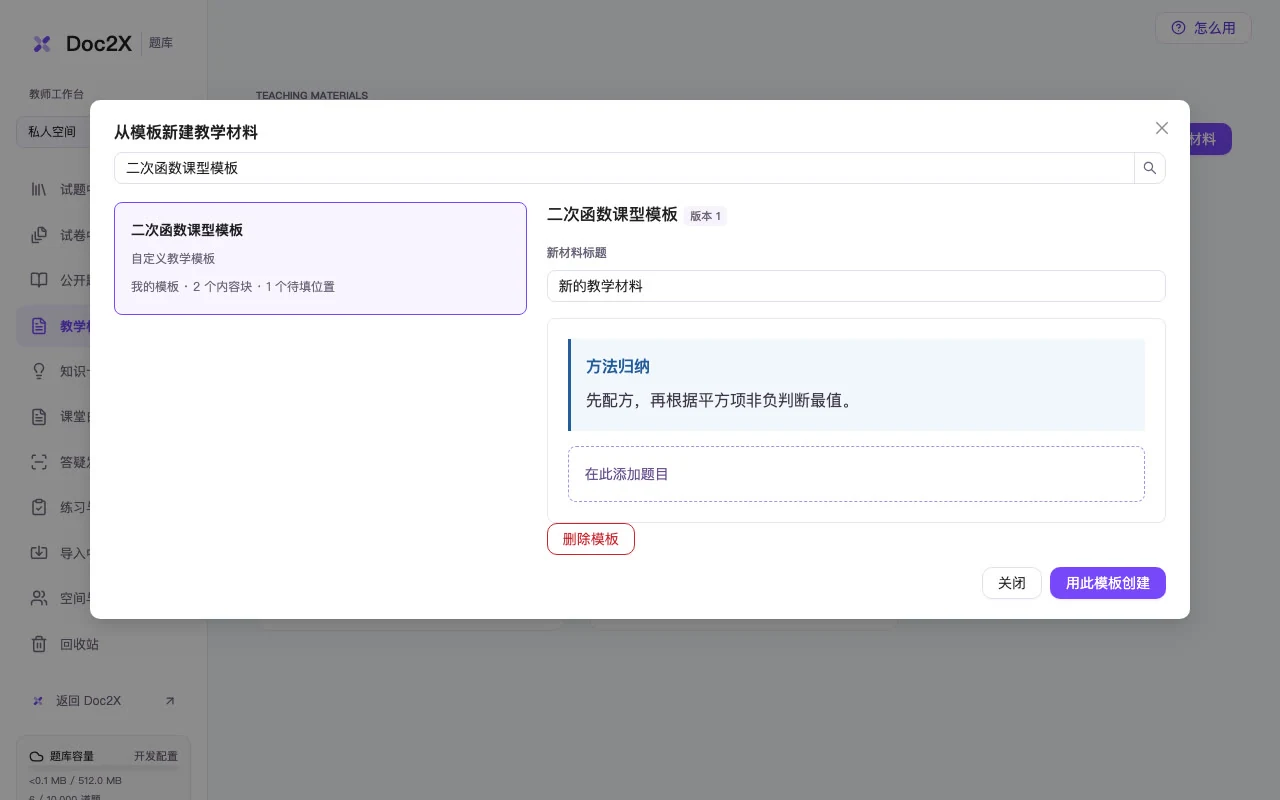Close the template dialog with X
Viewport: 1280px width, 800px height.
(x=1162, y=128)
